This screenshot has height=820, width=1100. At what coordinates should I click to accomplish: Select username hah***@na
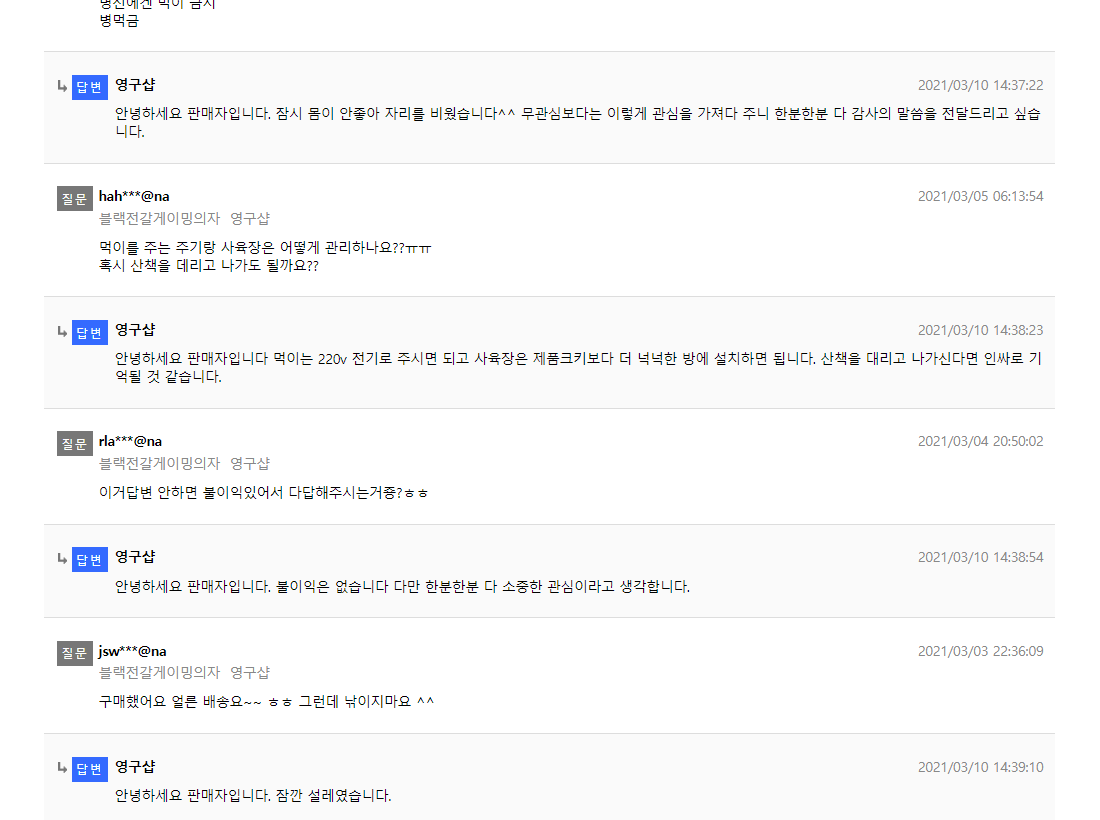(134, 196)
